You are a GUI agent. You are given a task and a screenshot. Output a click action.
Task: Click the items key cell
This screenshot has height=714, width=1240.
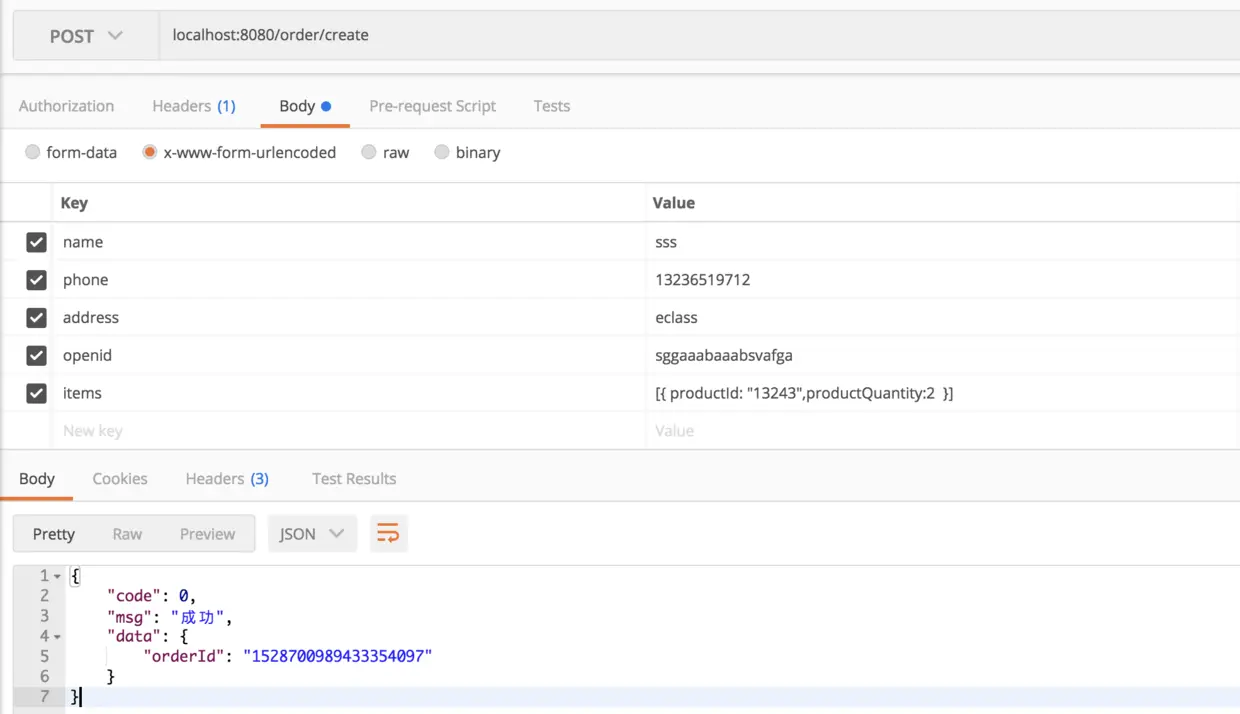(x=349, y=393)
